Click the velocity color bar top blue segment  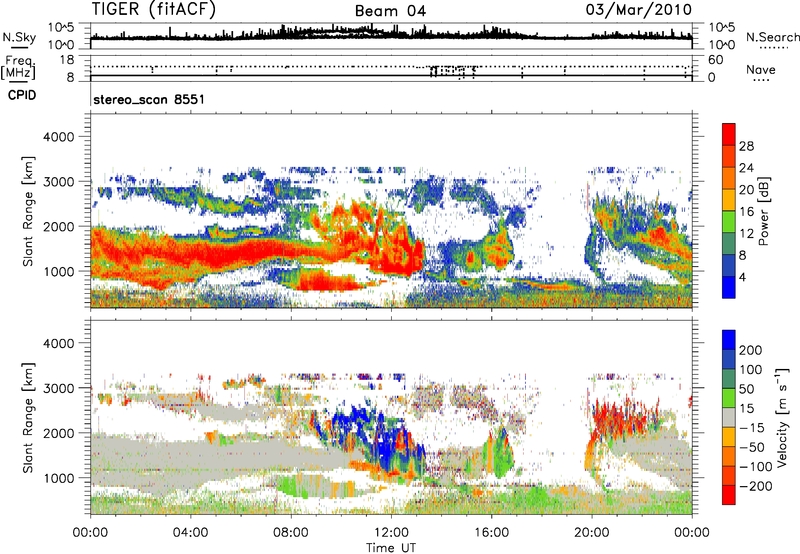point(729,340)
